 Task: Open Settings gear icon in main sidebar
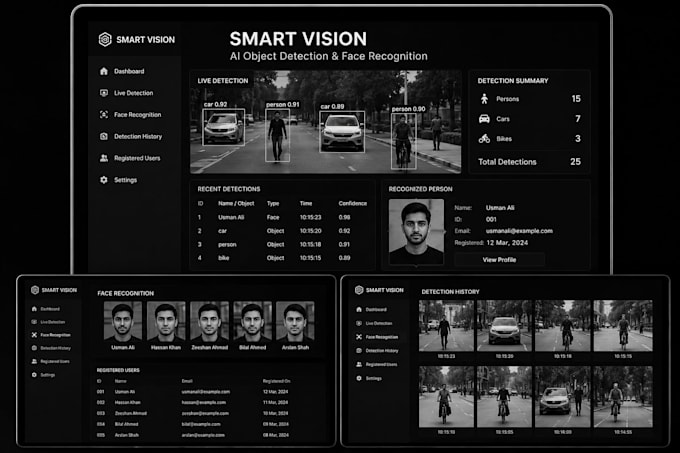click(104, 179)
